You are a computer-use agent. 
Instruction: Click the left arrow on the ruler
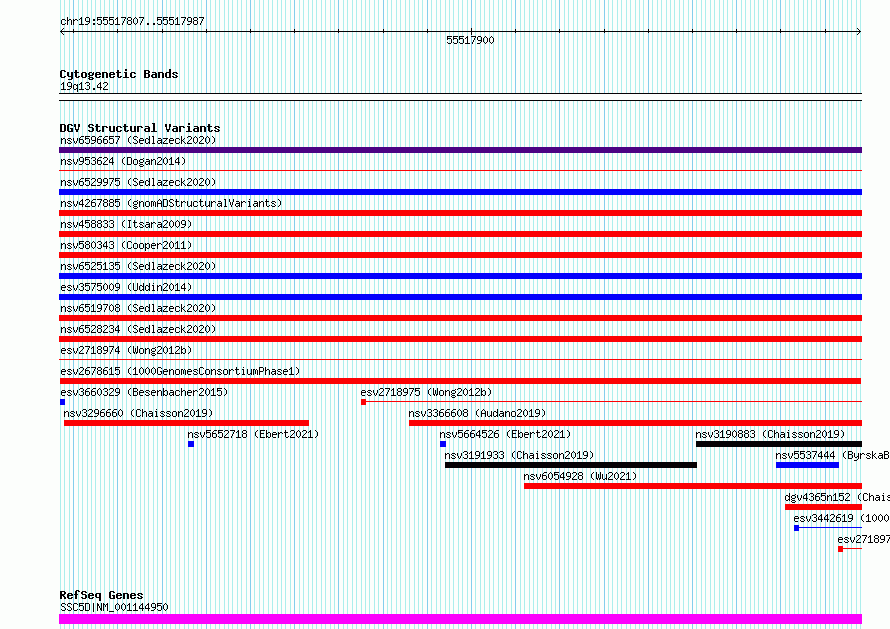click(x=62, y=32)
